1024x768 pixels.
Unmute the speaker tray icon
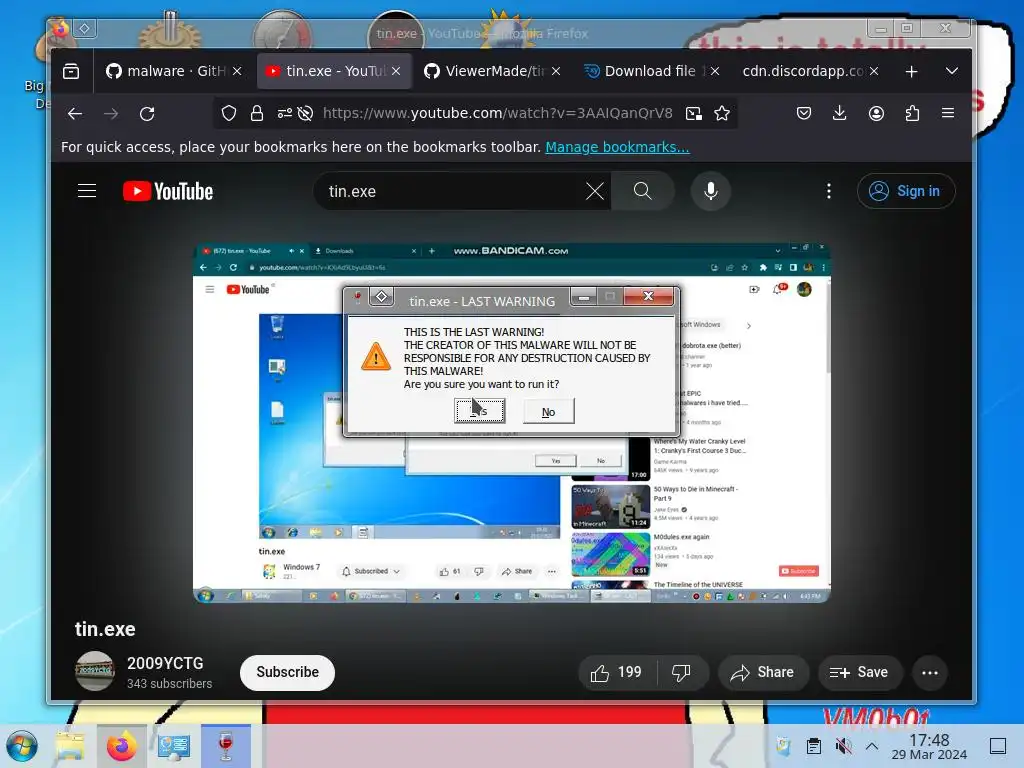[844, 746]
